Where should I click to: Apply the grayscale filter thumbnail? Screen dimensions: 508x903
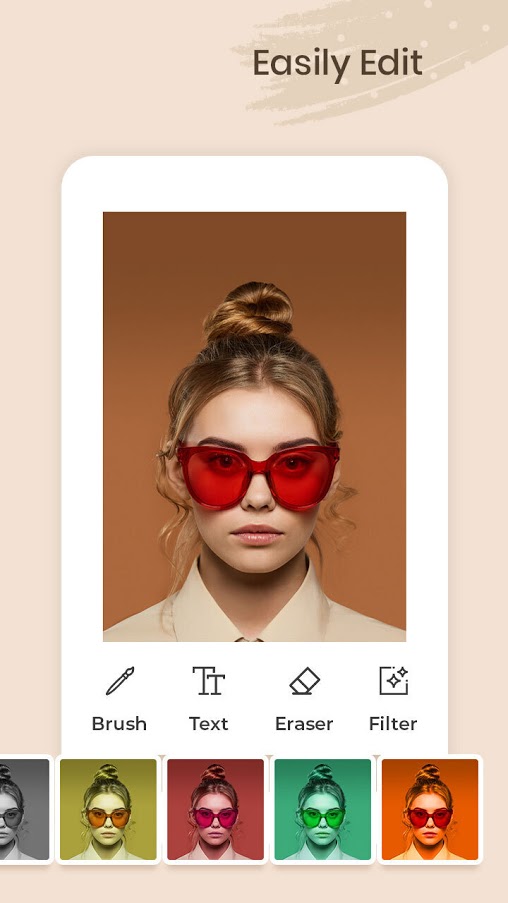[x=24, y=809]
